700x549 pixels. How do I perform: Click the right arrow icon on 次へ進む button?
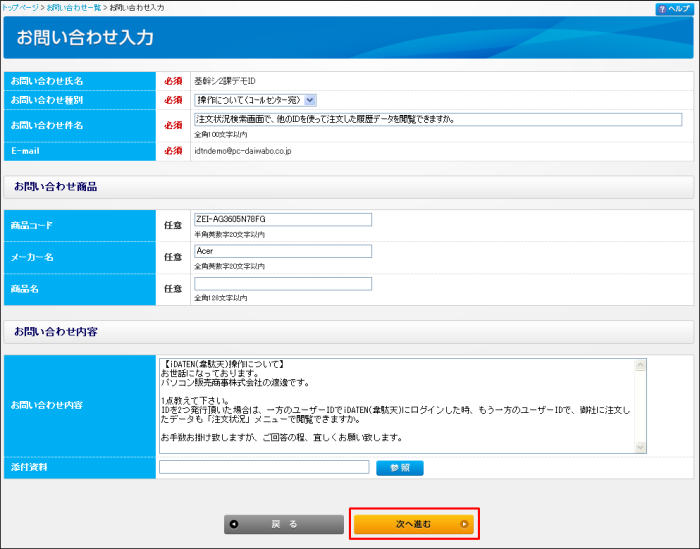click(x=463, y=523)
